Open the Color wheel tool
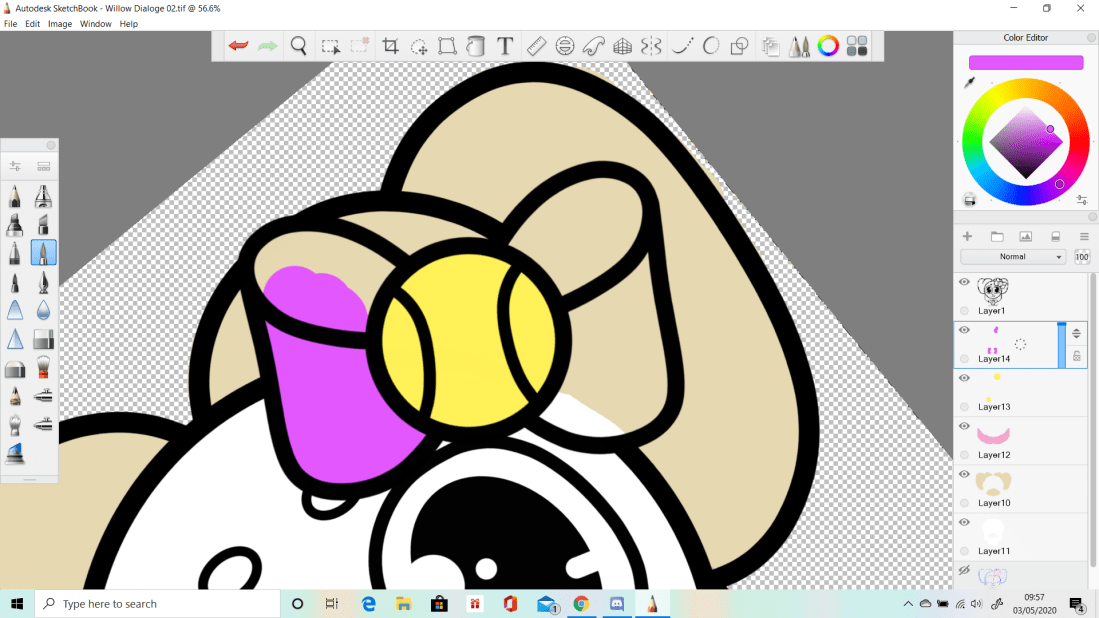The height and width of the screenshot is (618, 1099). pos(828,45)
